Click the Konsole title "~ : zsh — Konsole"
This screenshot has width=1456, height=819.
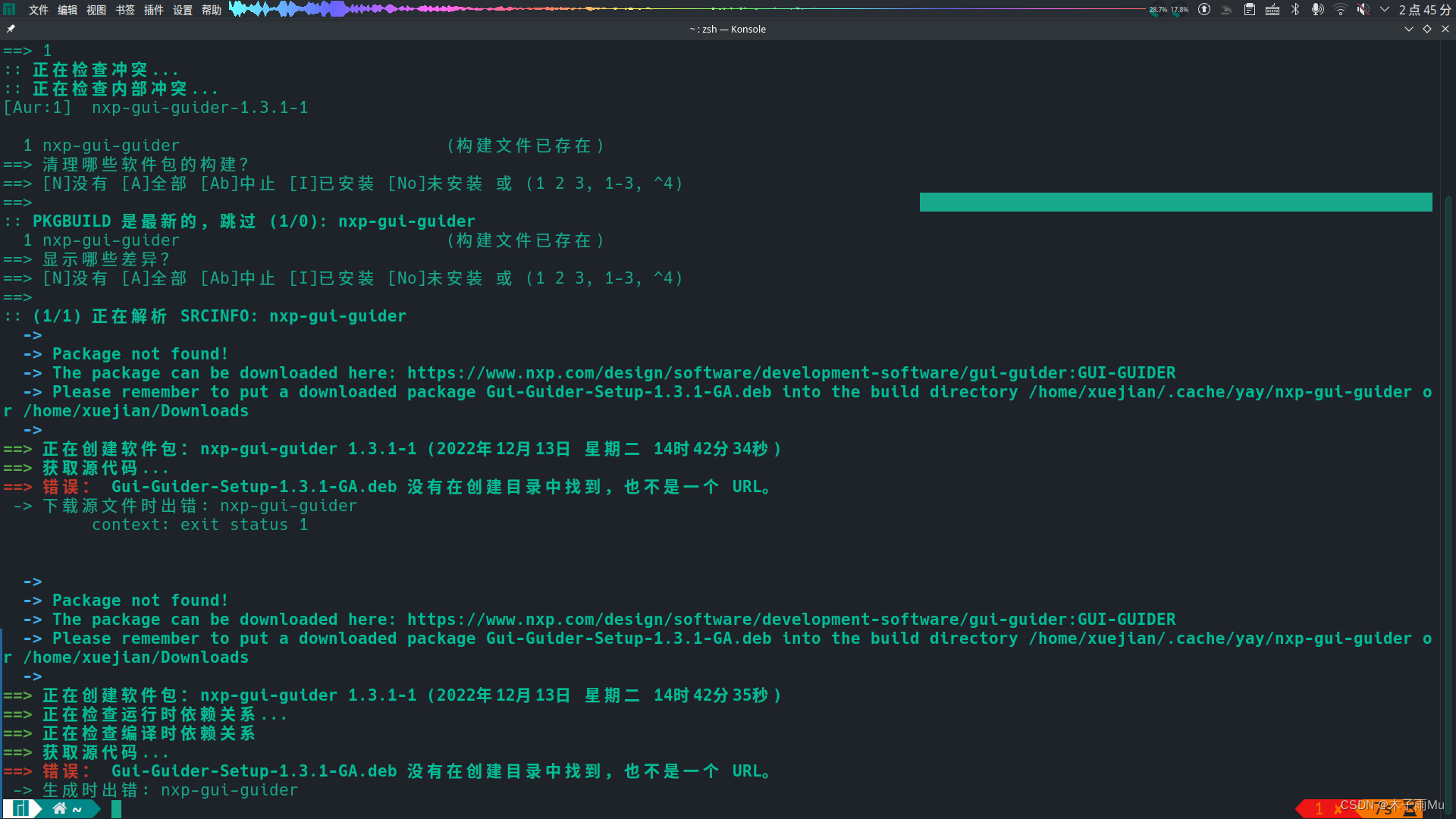click(x=728, y=29)
